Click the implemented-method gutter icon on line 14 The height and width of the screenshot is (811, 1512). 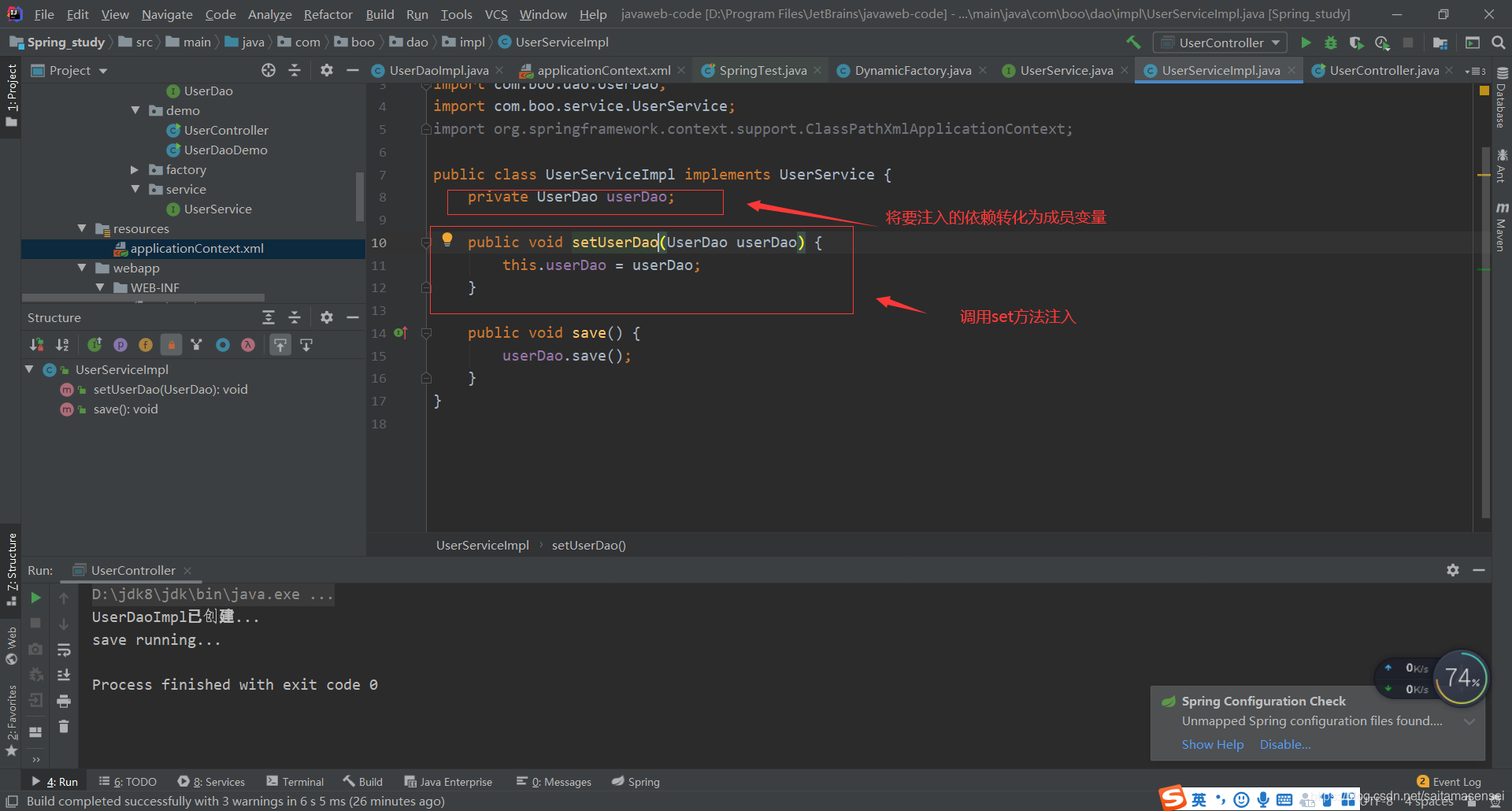(x=400, y=333)
